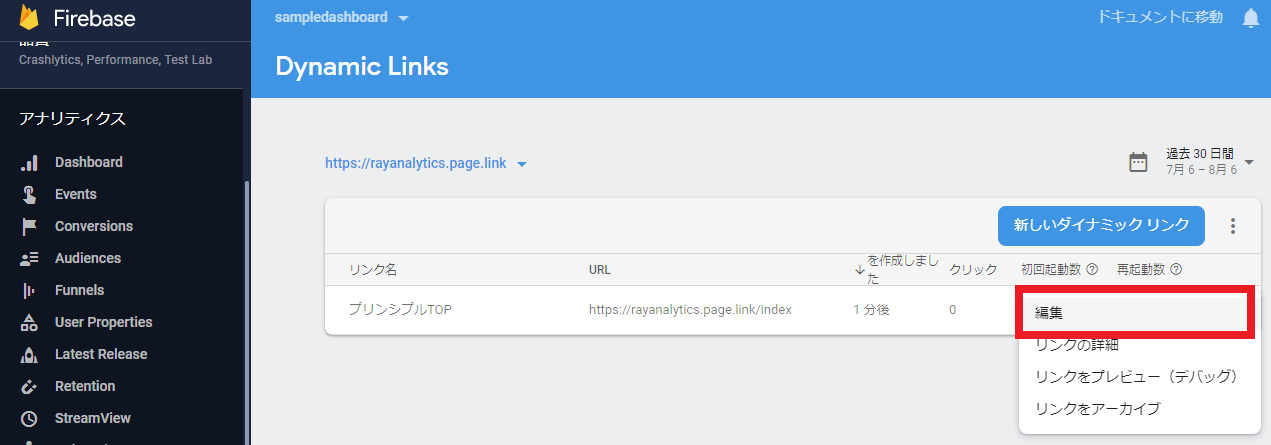Click the 新しいダイナミック リンク button

pyautogui.click(x=1101, y=226)
